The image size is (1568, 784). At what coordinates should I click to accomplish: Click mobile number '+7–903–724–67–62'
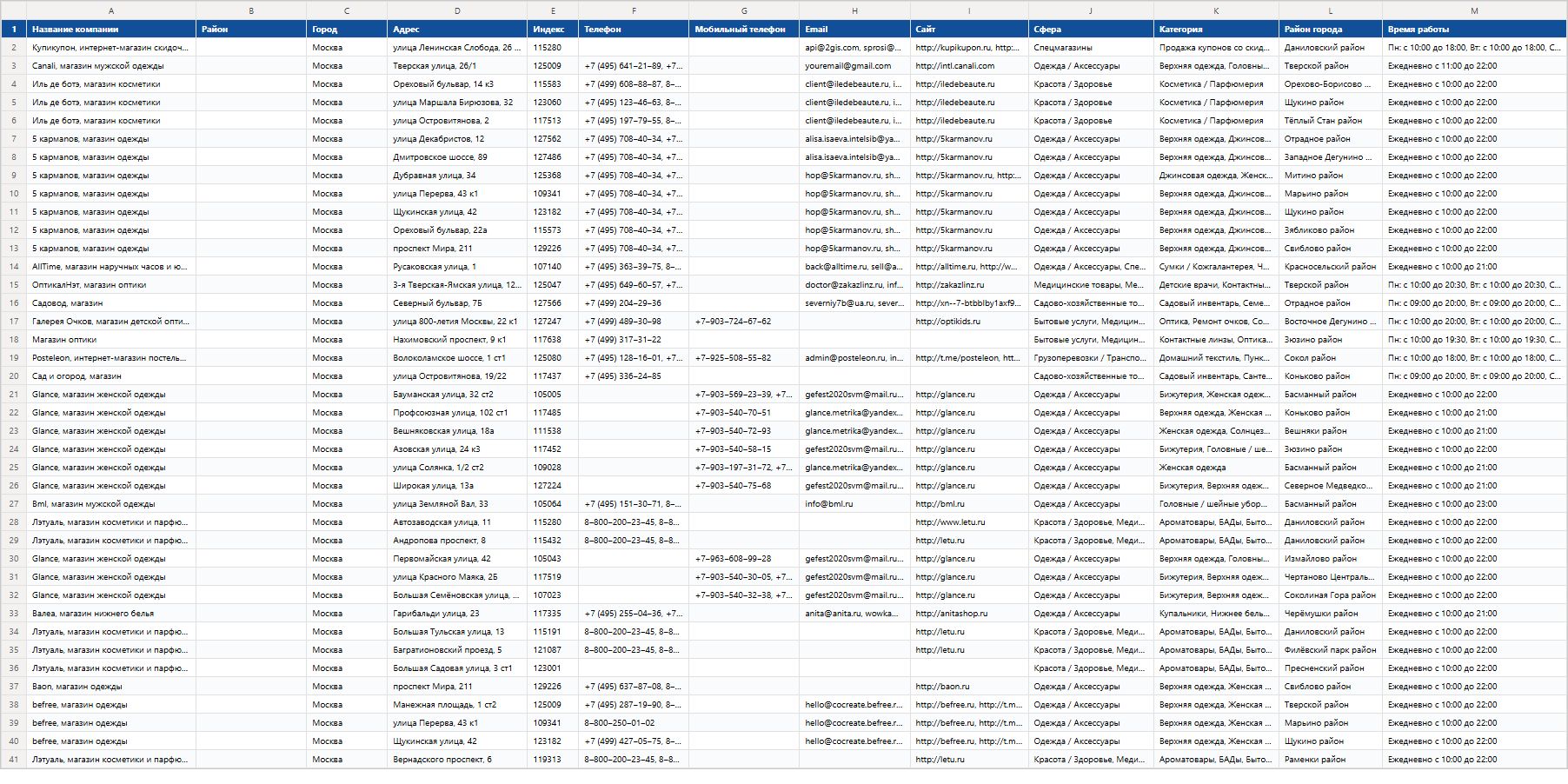point(744,322)
